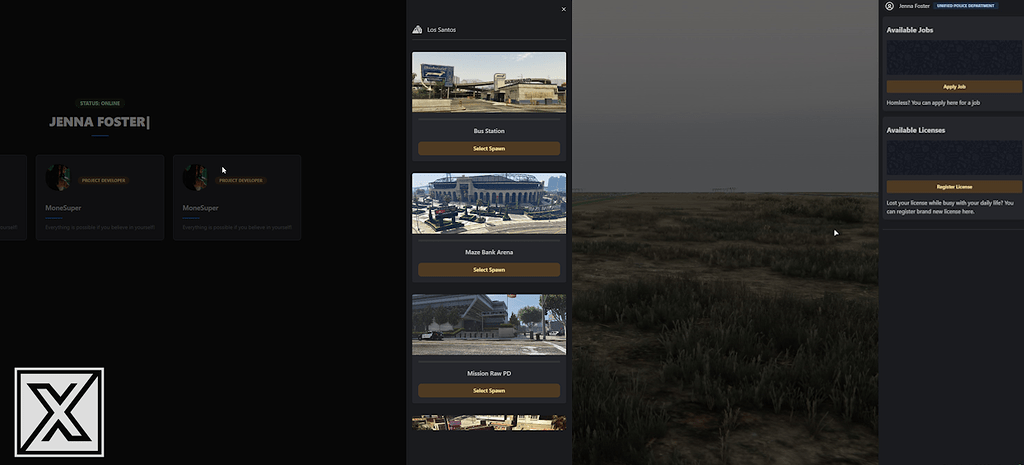Select spawn at Mission Raw PD
The height and width of the screenshot is (465, 1024).
[x=489, y=391]
